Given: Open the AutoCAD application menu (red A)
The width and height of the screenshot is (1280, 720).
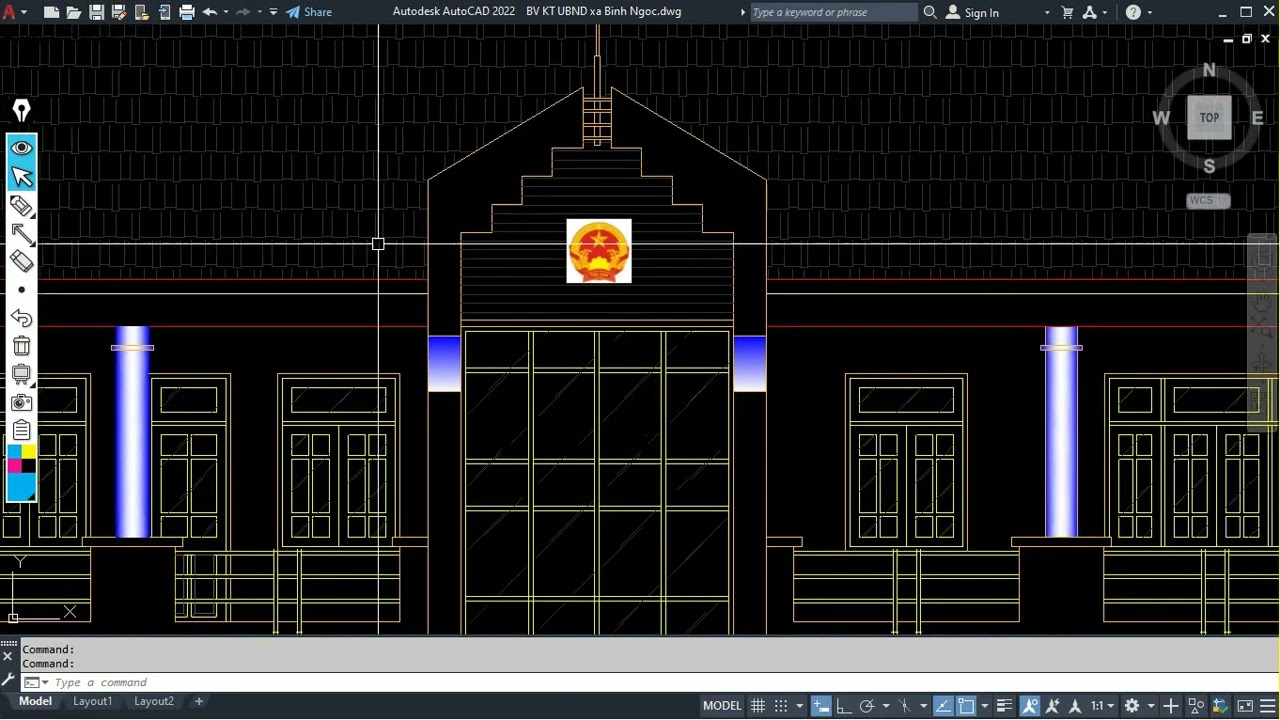Looking at the screenshot, I should (x=10, y=12).
